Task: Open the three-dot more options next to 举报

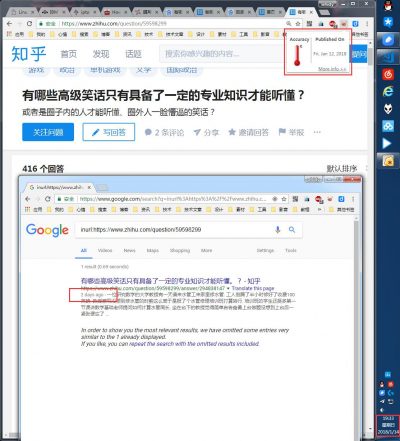Action: point(317,132)
